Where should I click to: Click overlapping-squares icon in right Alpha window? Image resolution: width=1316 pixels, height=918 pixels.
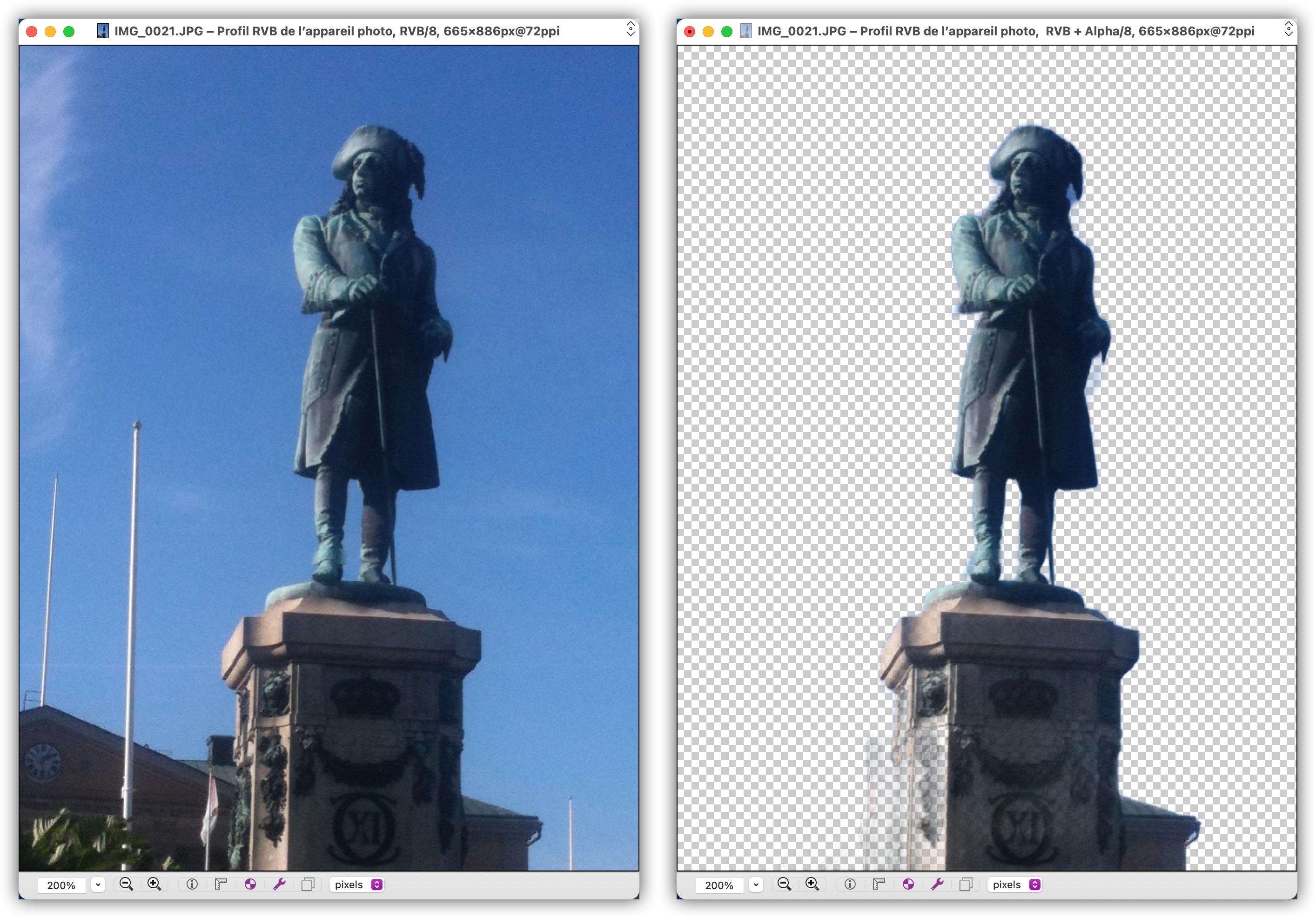tap(966, 884)
